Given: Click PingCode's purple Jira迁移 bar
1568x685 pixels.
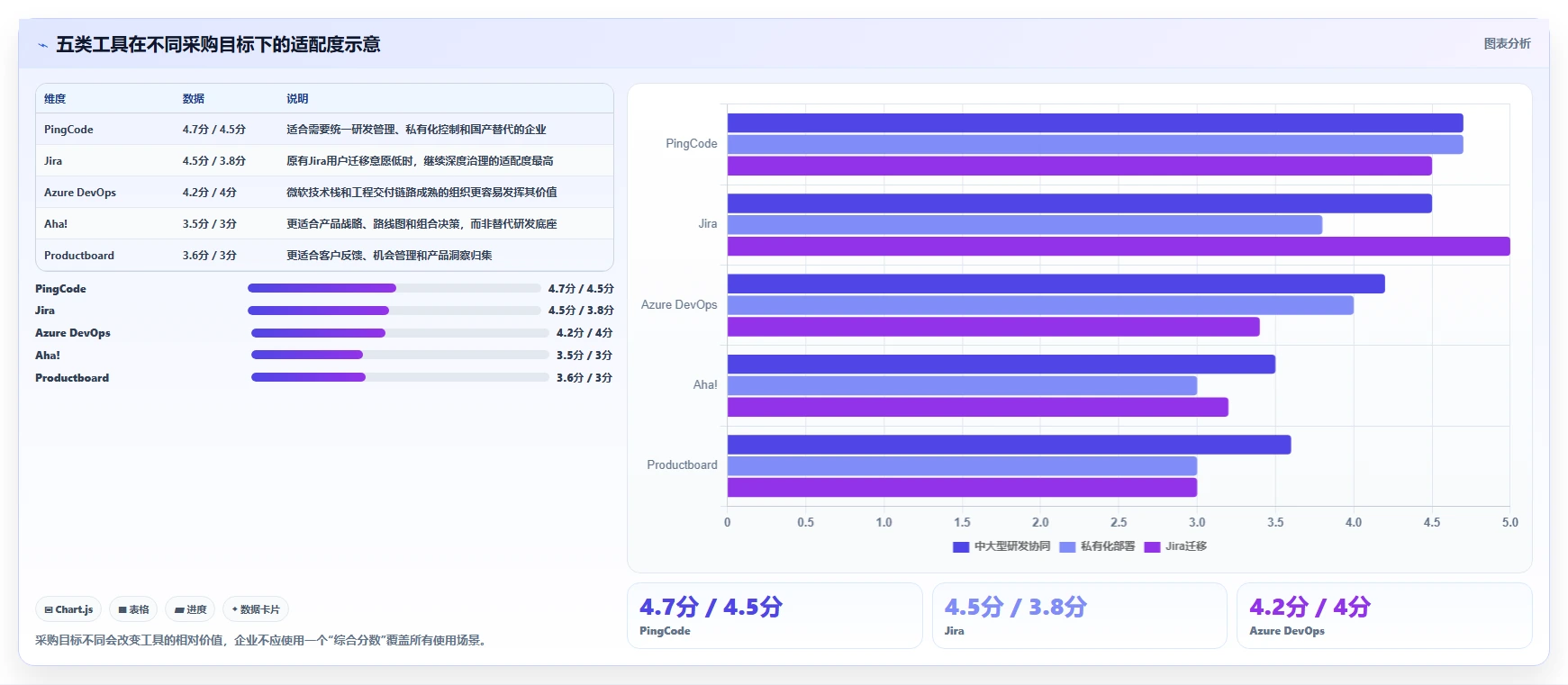Looking at the screenshot, I should click(x=1080, y=166).
